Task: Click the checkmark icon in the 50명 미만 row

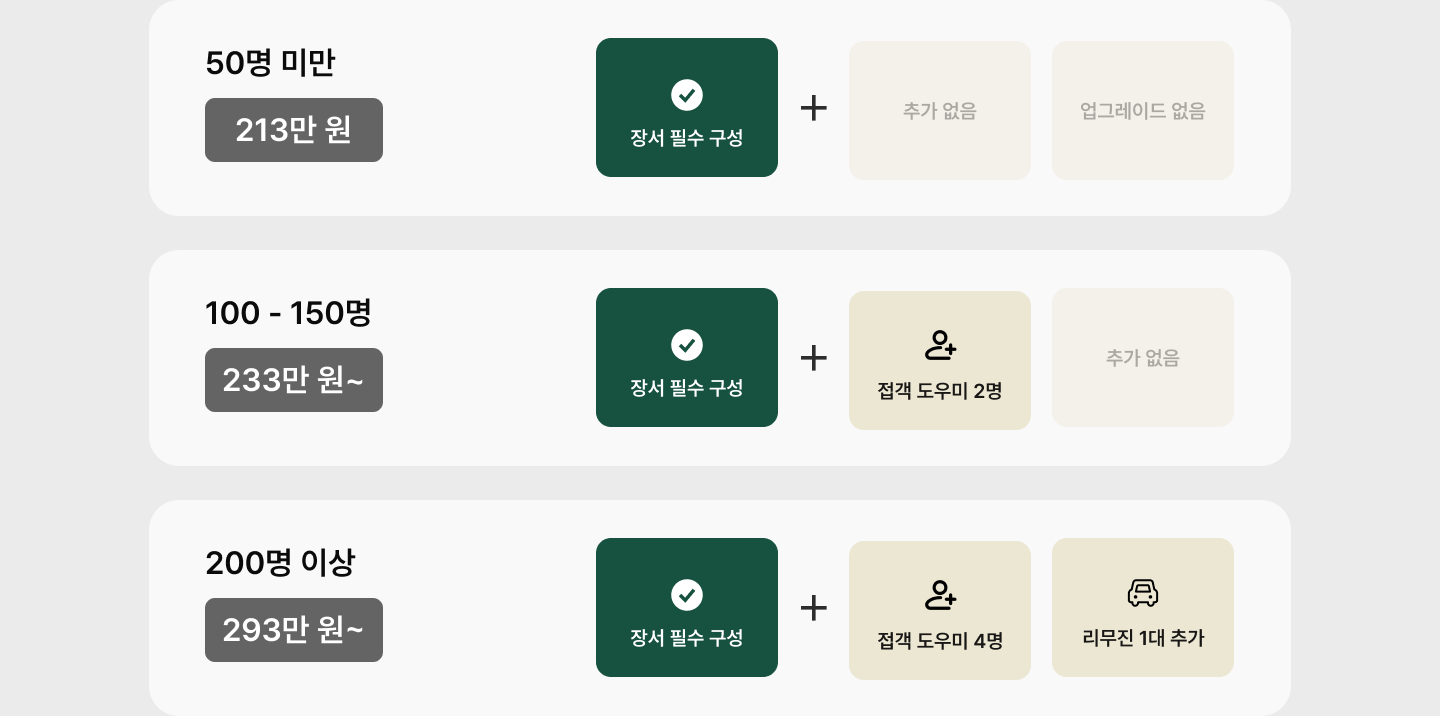Action: tap(687, 95)
